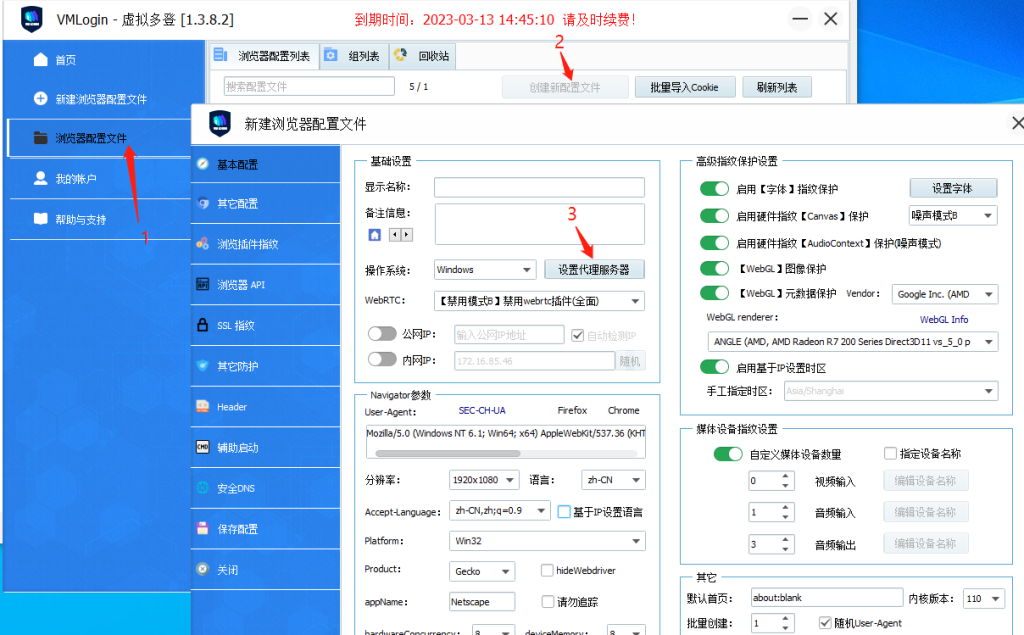Click the book icon beside 帮助与支持
Image resolution: width=1024 pixels, height=635 pixels.
pyautogui.click(x=40, y=219)
